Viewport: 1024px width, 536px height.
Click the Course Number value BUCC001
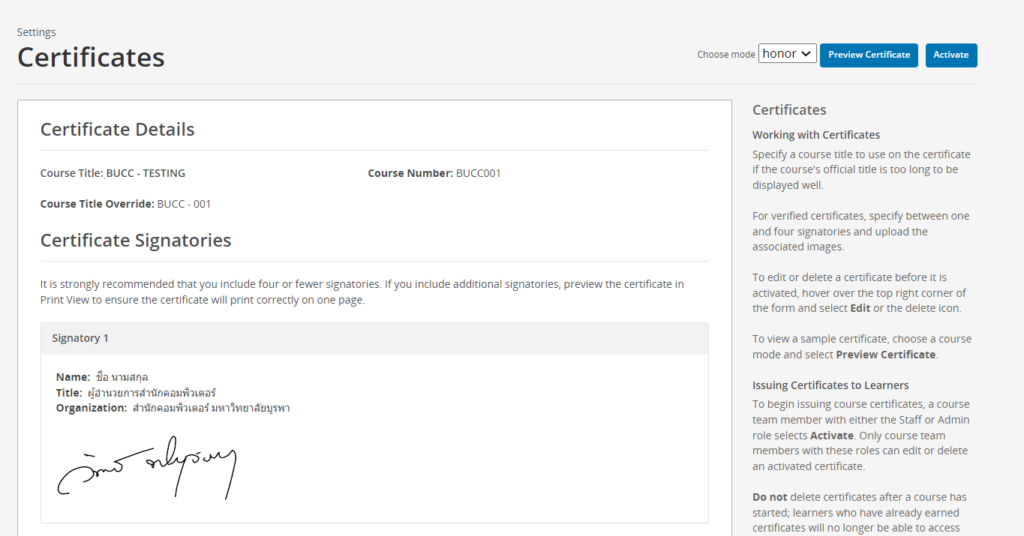click(x=478, y=173)
